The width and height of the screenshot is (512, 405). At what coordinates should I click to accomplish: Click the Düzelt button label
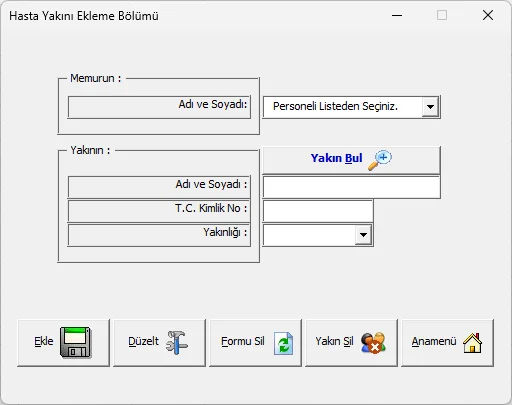pos(144,341)
